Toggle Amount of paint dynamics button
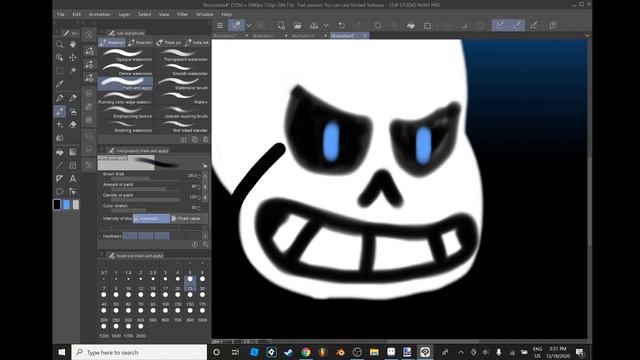 coord(205,187)
